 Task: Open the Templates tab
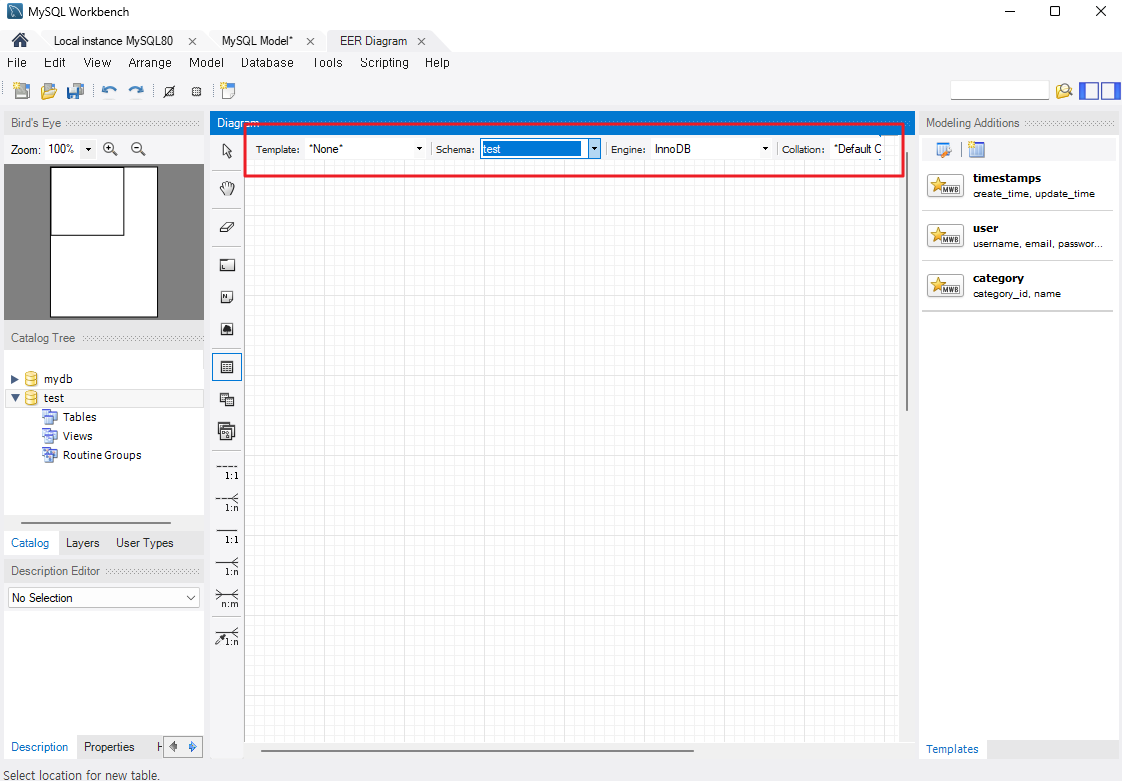coord(952,749)
